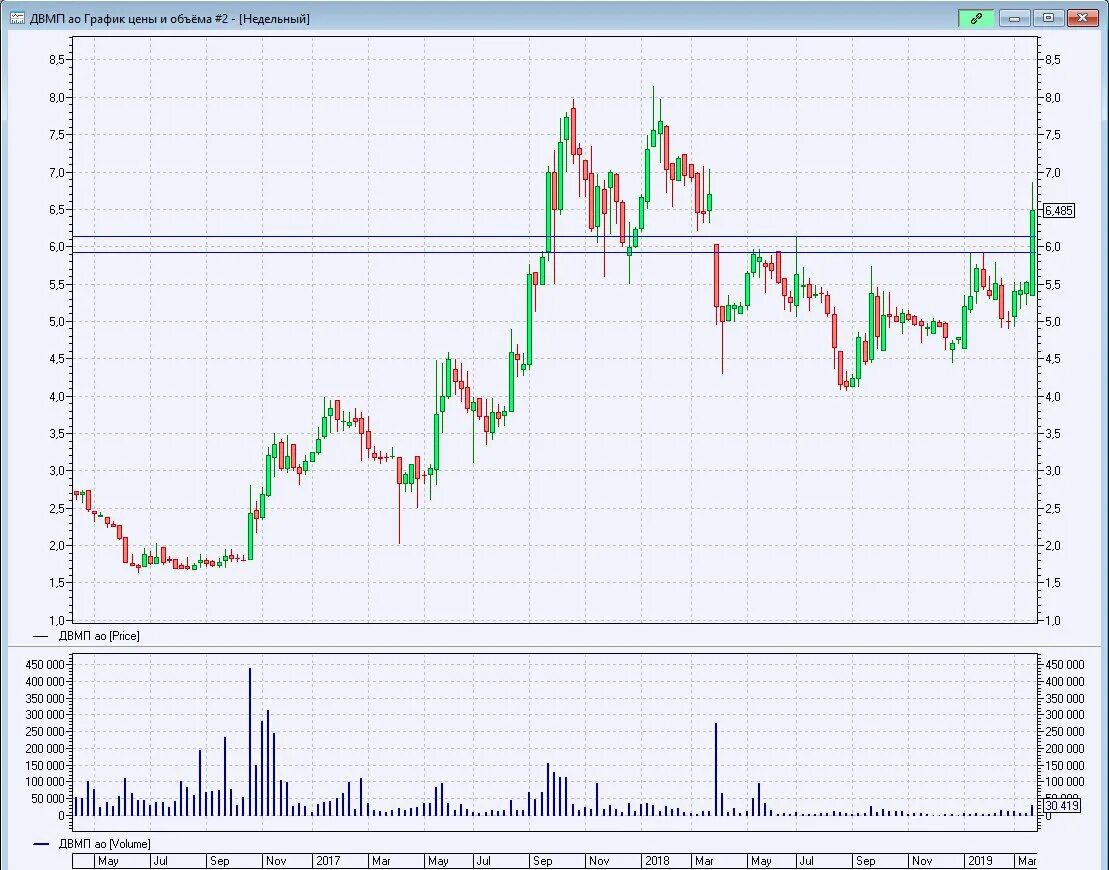Click the title text 'График цены и объёма #2'
The width and height of the screenshot is (1109, 870).
(x=156, y=18)
